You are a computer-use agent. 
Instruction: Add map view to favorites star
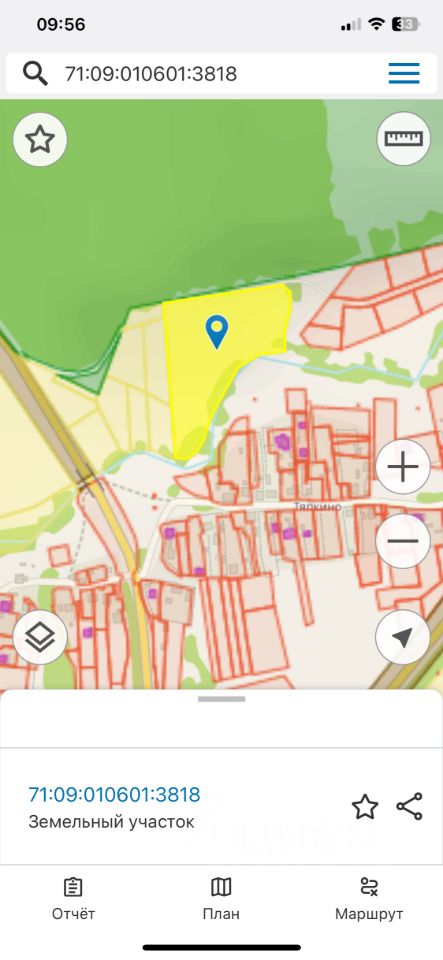click(40, 140)
